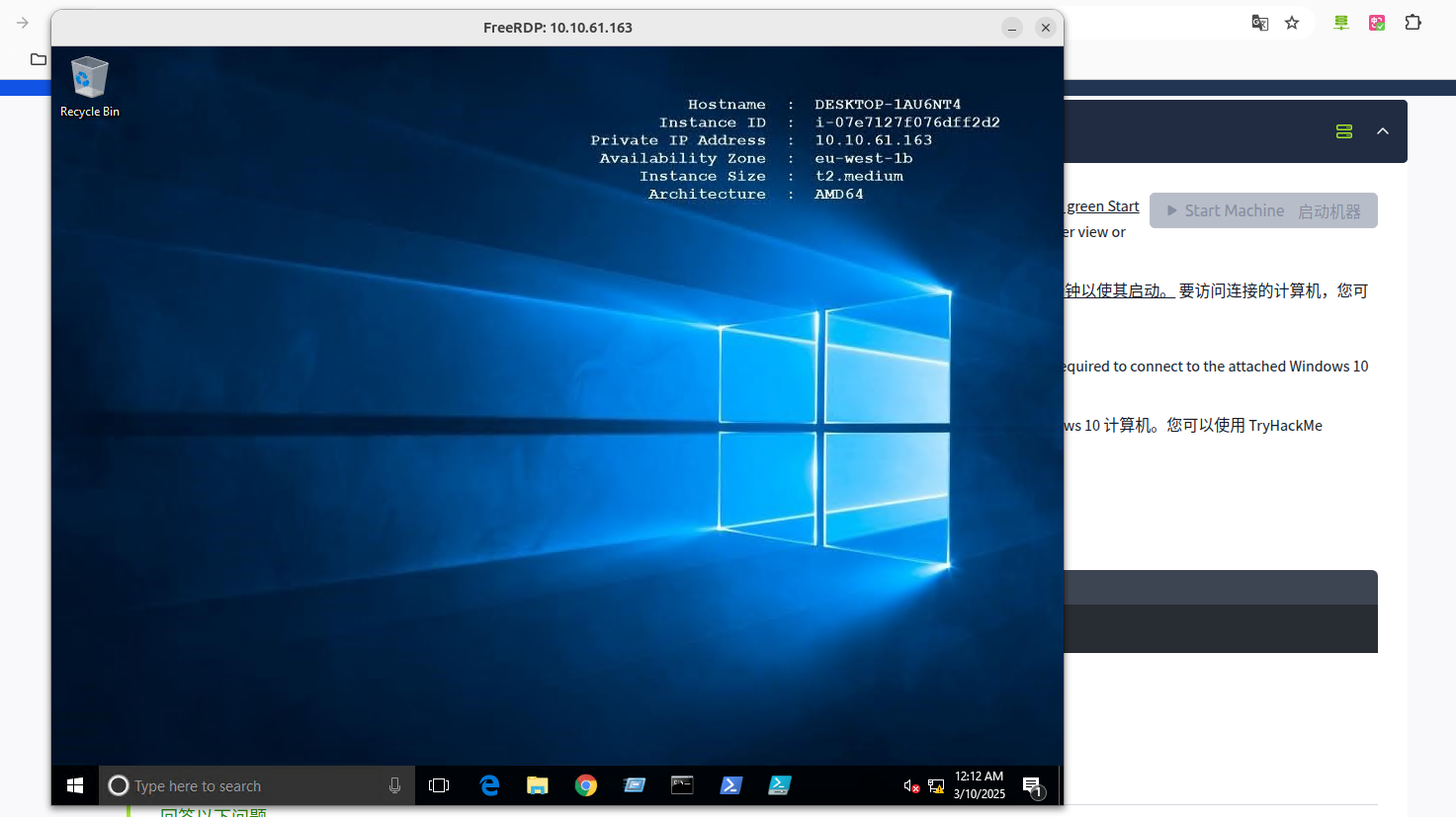Launch Microsoft Edge from the taskbar

[x=489, y=785]
